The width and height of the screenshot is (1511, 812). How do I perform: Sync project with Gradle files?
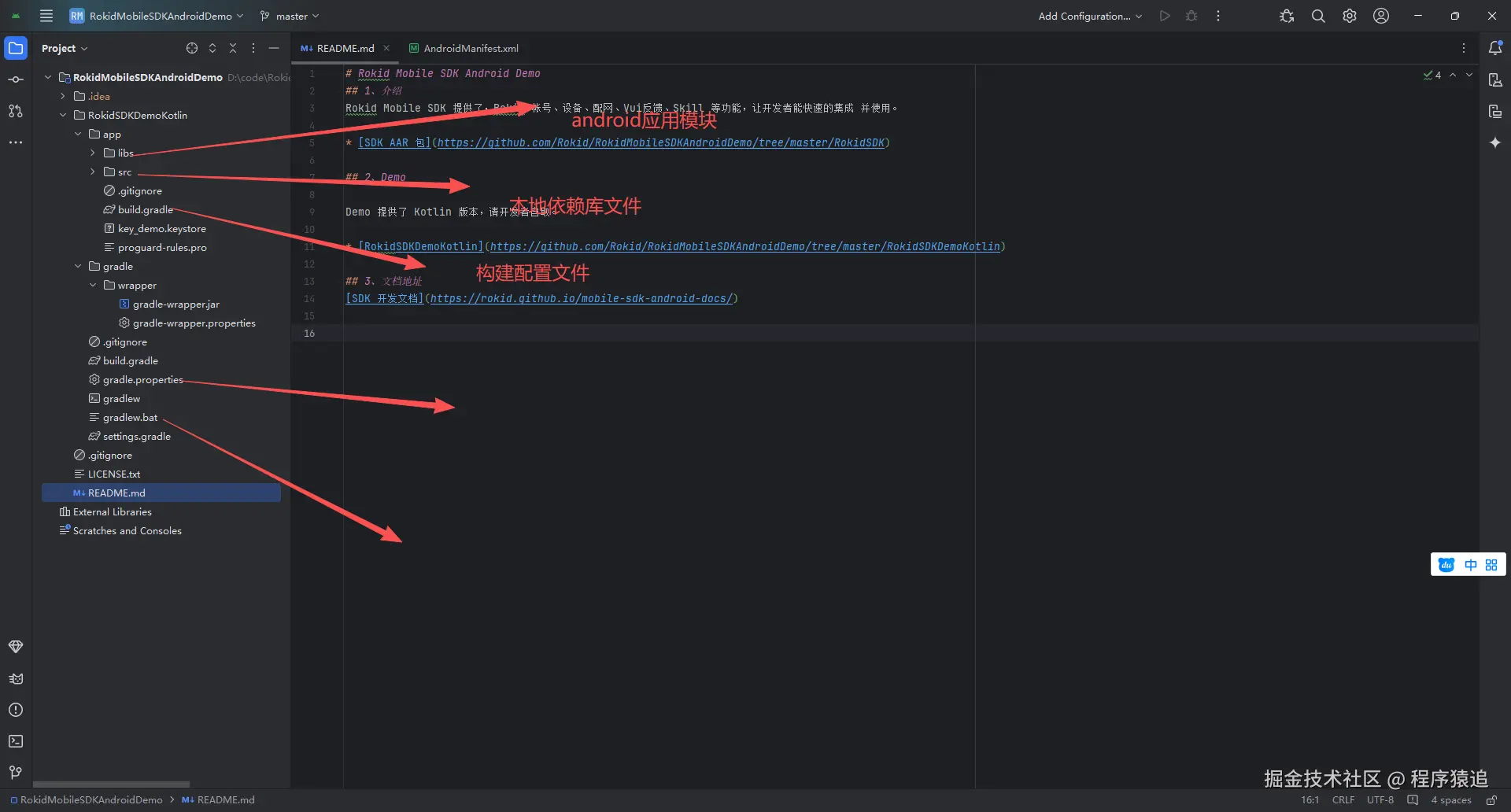point(1287,16)
